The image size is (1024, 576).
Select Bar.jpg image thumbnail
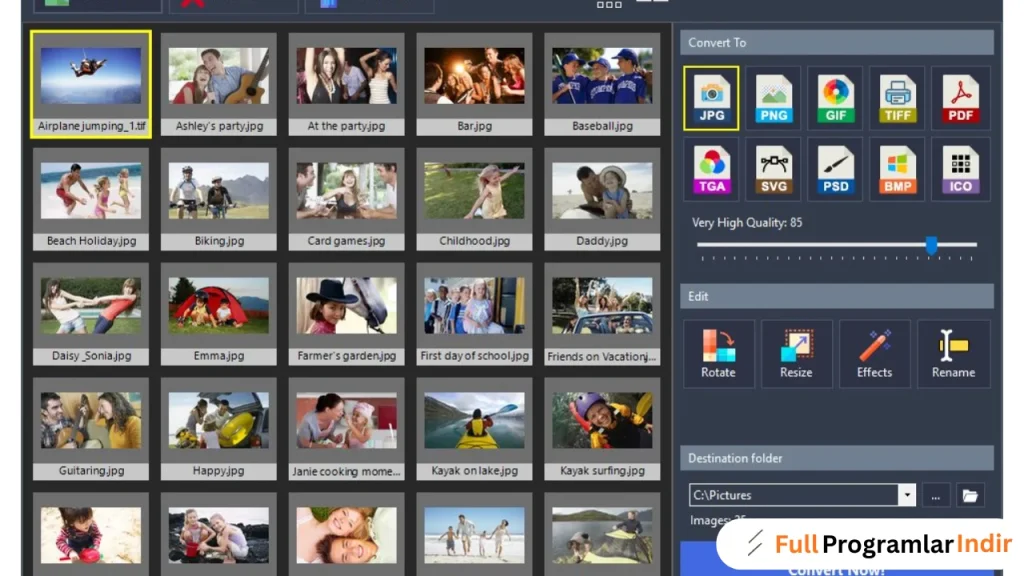pyautogui.click(x=474, y=84)
